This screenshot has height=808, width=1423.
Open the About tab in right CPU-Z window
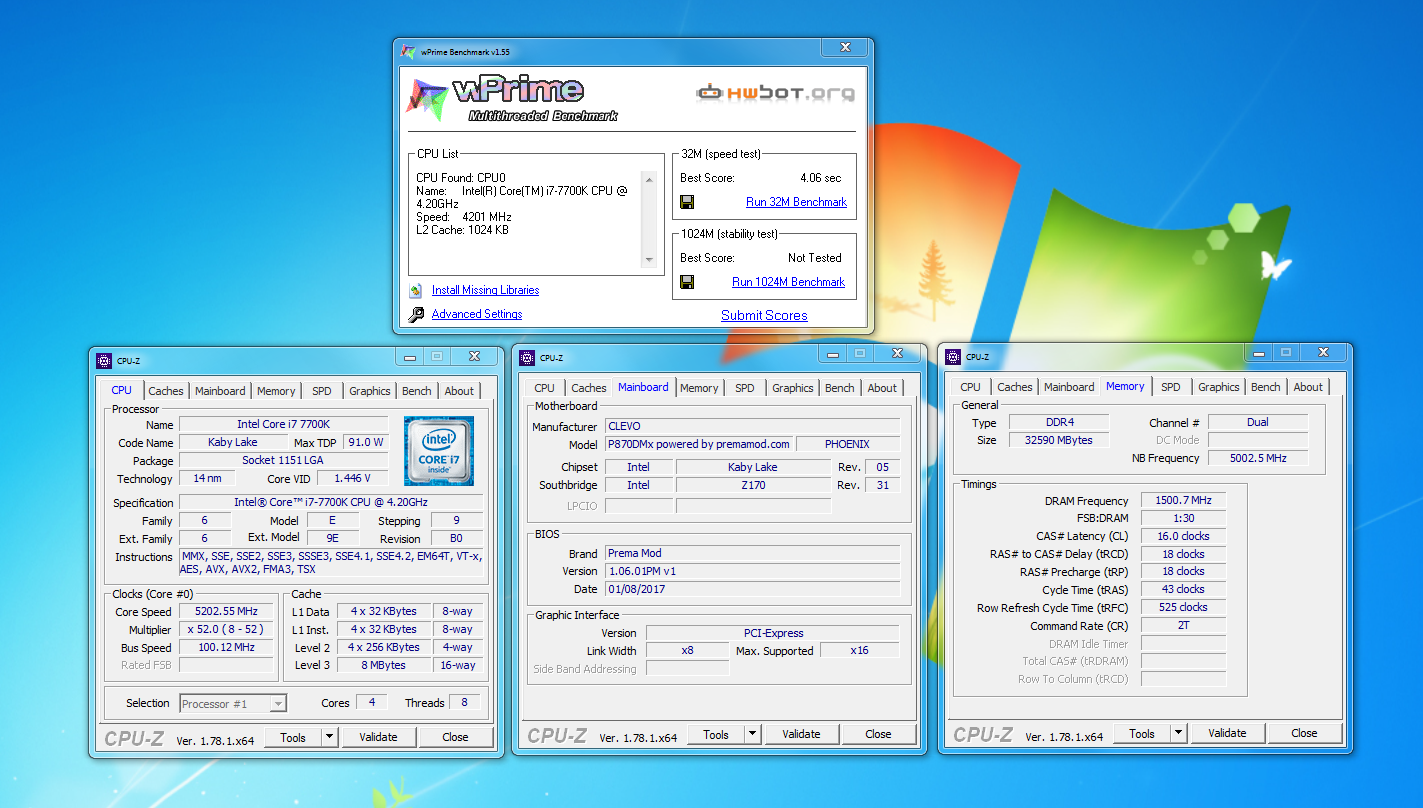tap(1308, 387)
